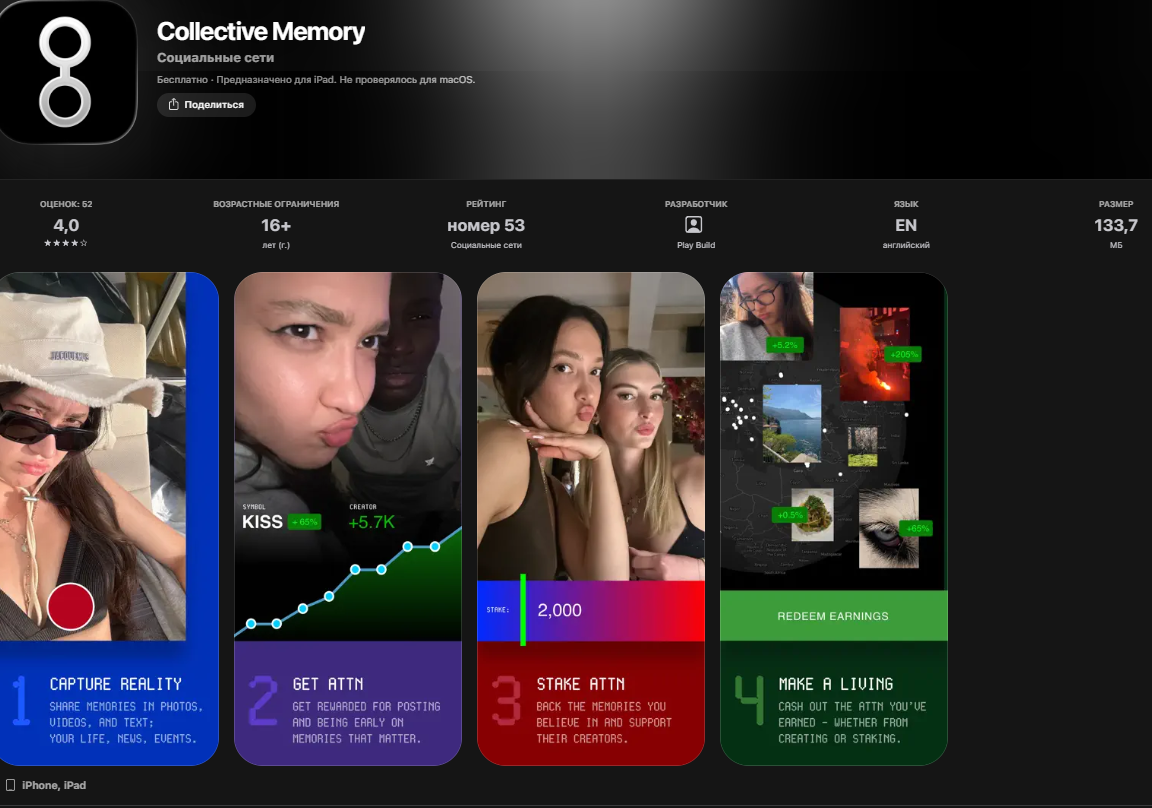The image size is (1152, 808).
Task: Click the Redeem Earnings green button
Action: (x=834, y=616)
